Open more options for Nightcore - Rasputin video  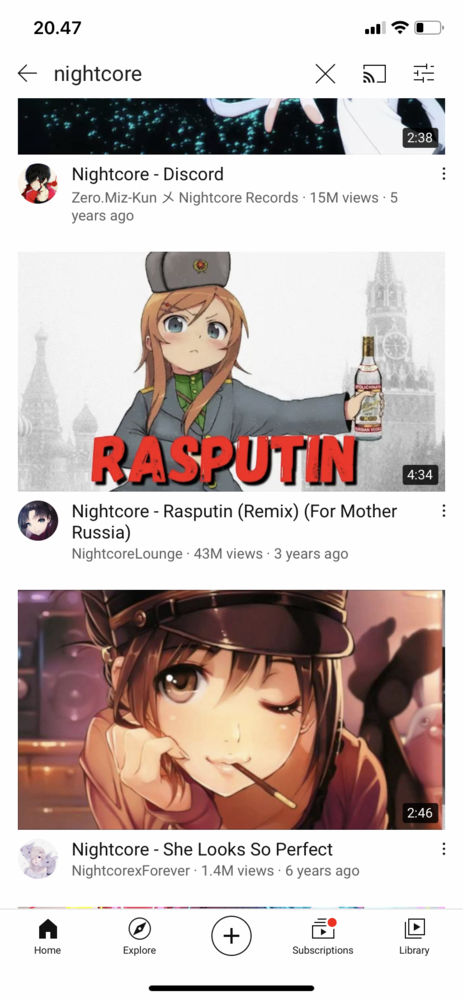[443, 511]
